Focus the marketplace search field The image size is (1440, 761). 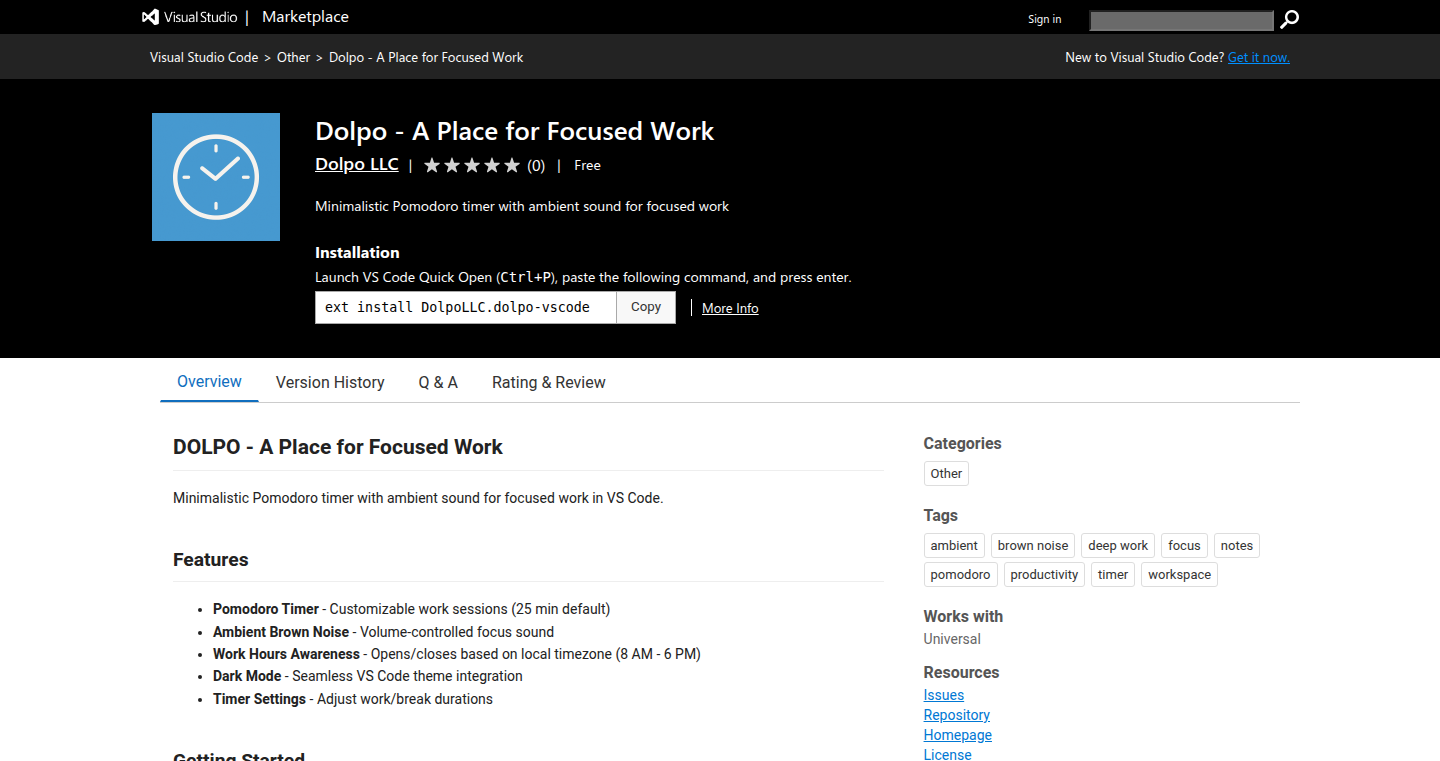click(x=1182, y=20)
